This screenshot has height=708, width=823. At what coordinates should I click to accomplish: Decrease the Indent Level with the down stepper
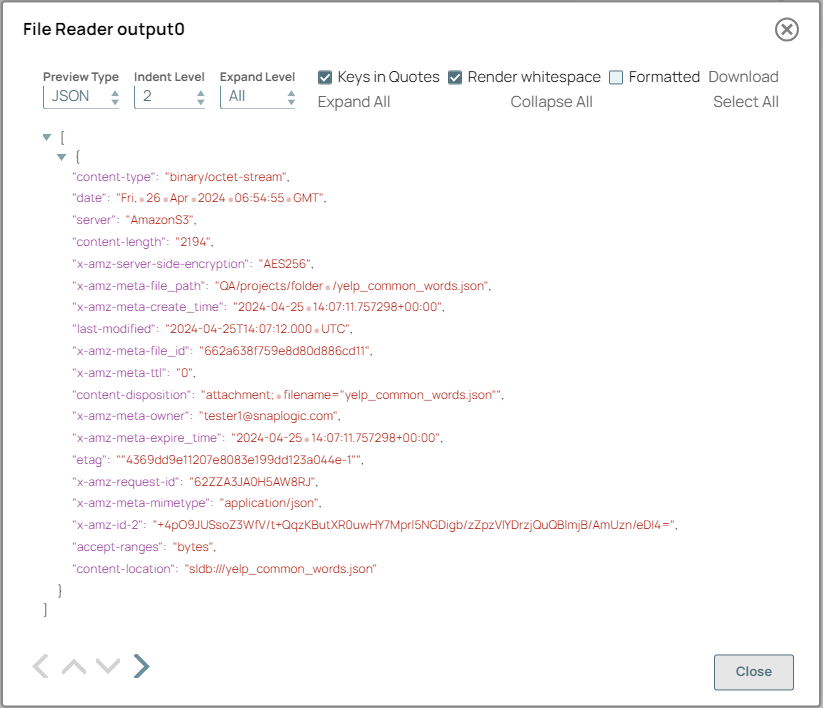click(201, 101)
